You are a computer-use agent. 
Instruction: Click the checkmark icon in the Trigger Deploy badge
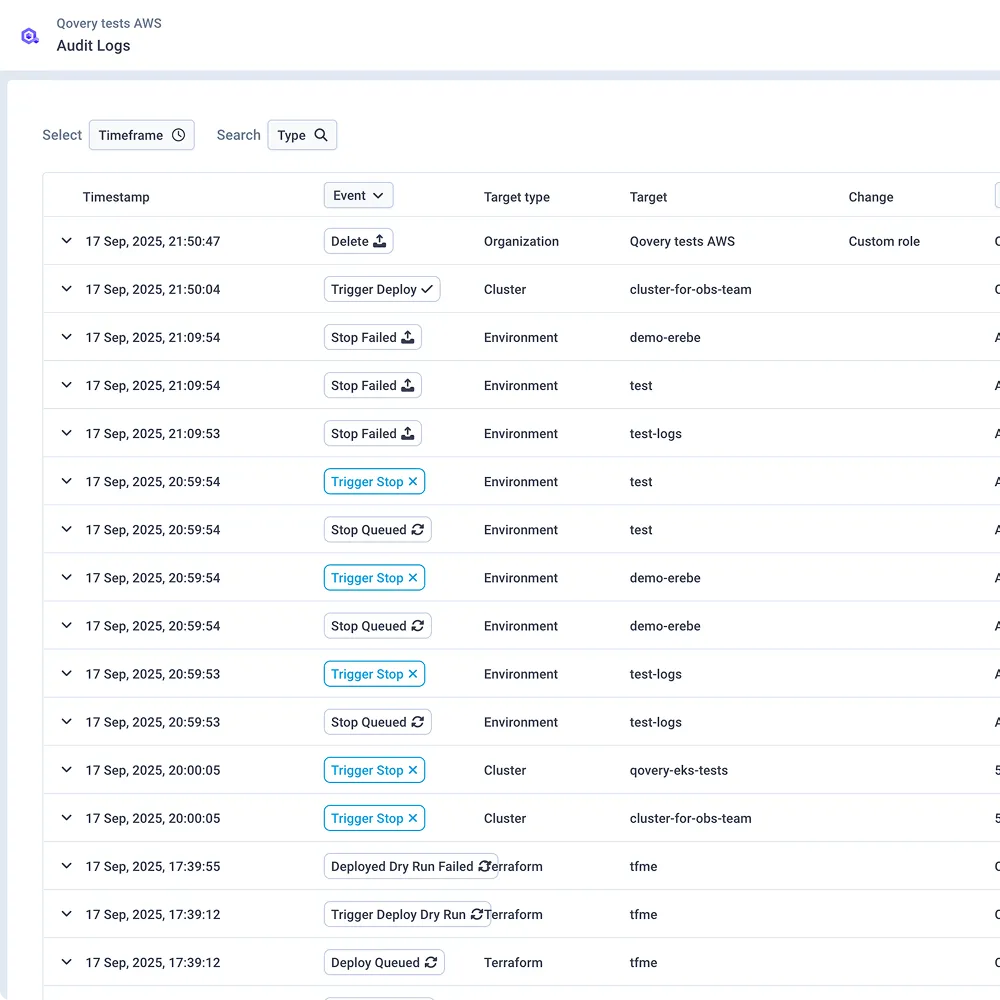pos(427,289)
